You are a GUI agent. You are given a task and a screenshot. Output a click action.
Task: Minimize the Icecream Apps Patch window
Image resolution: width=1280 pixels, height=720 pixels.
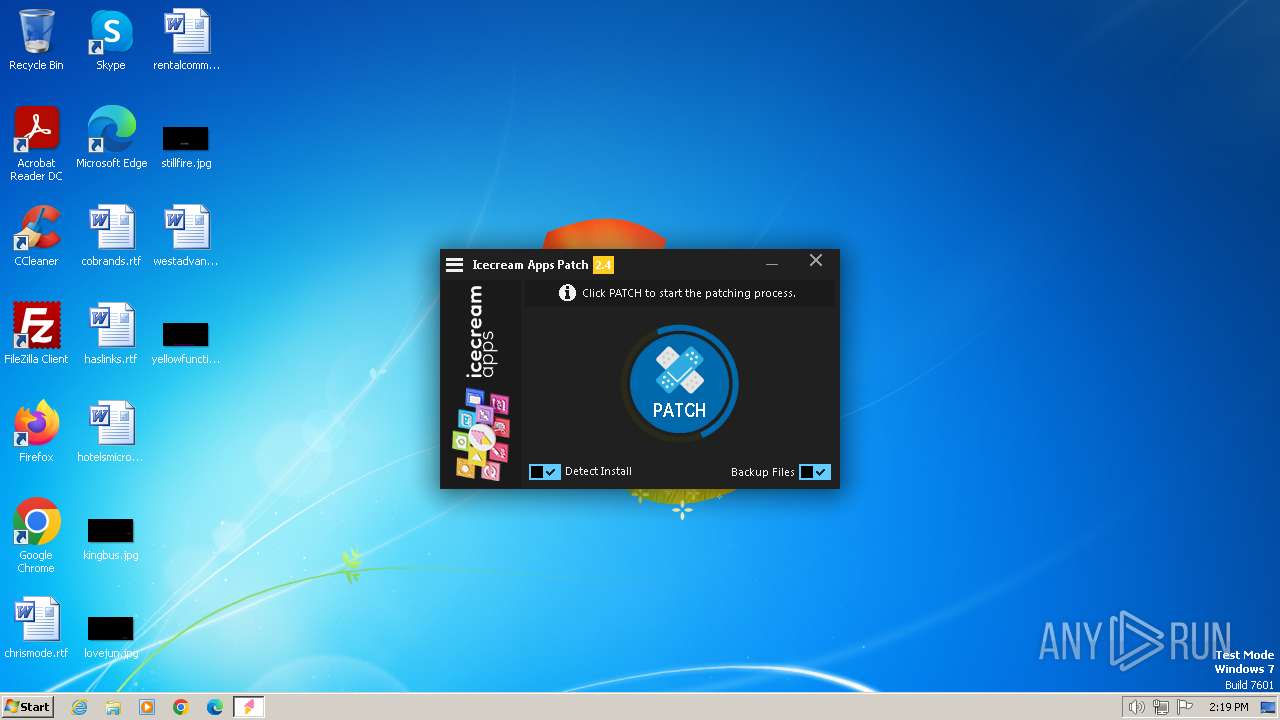click(x=772, y=264)
